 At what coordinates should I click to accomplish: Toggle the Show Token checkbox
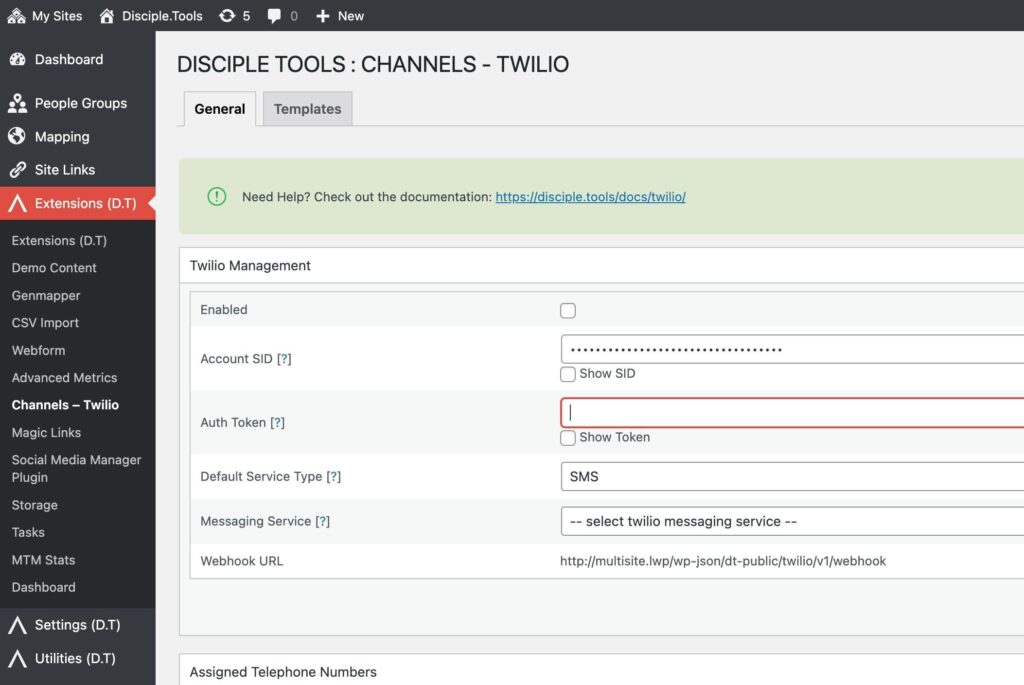coord(568,438)
